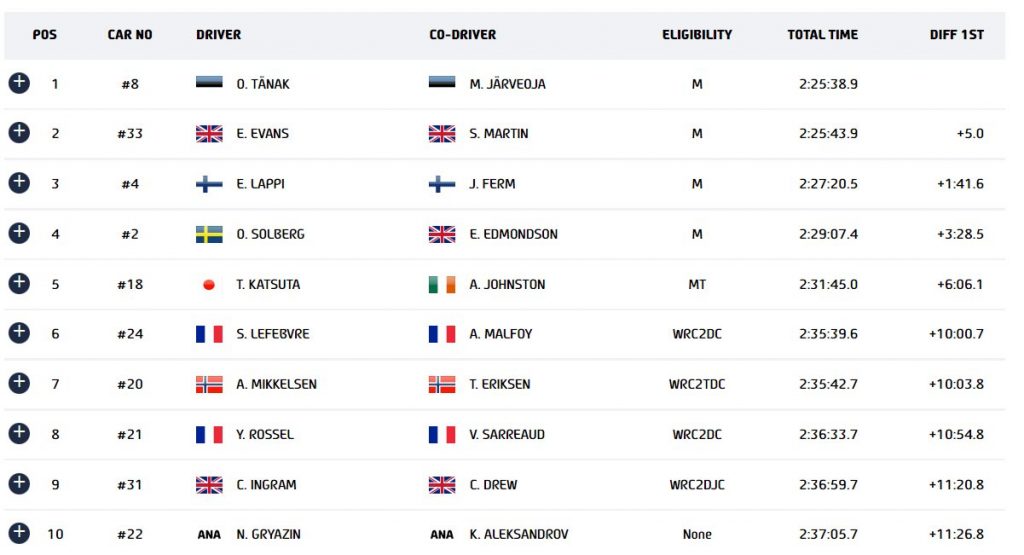1024x555 pixels.
Task: Open E. Lappi row's plus expander
Action: click(19, 183)
